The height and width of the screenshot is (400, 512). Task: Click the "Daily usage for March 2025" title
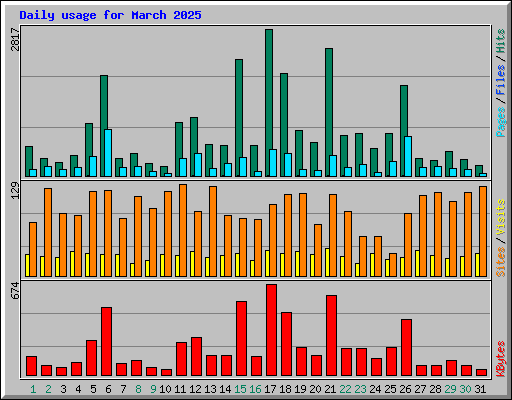tap(110, 15)
